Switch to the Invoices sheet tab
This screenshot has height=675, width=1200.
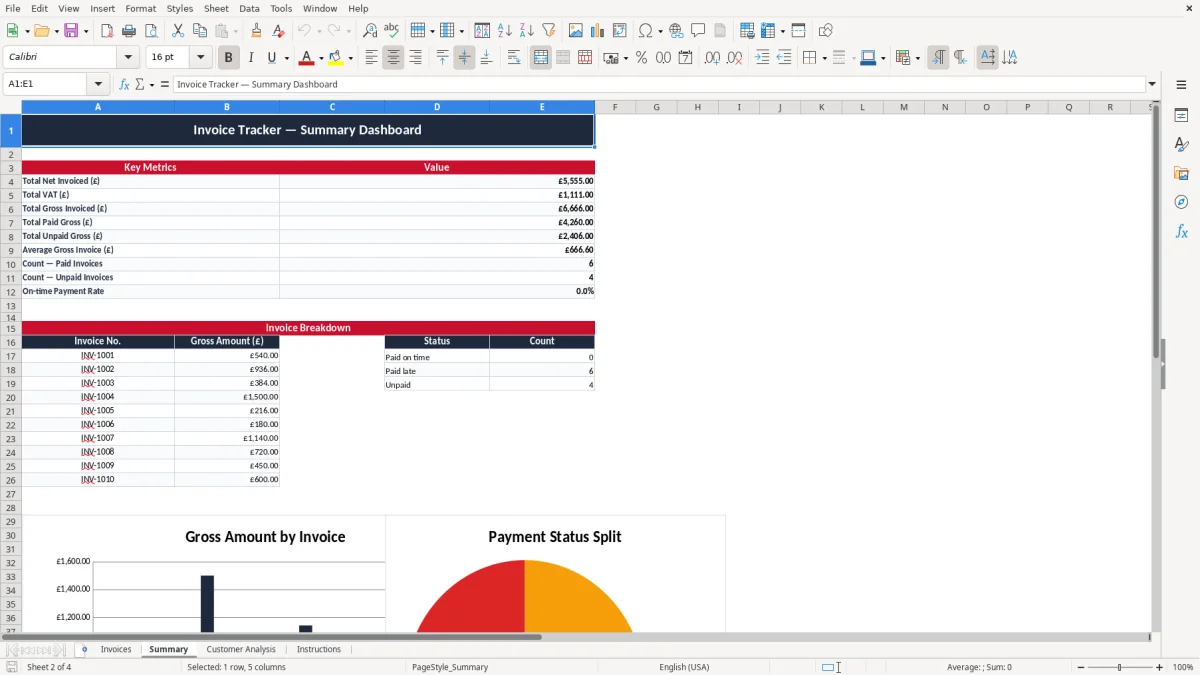tap(116, 649)
